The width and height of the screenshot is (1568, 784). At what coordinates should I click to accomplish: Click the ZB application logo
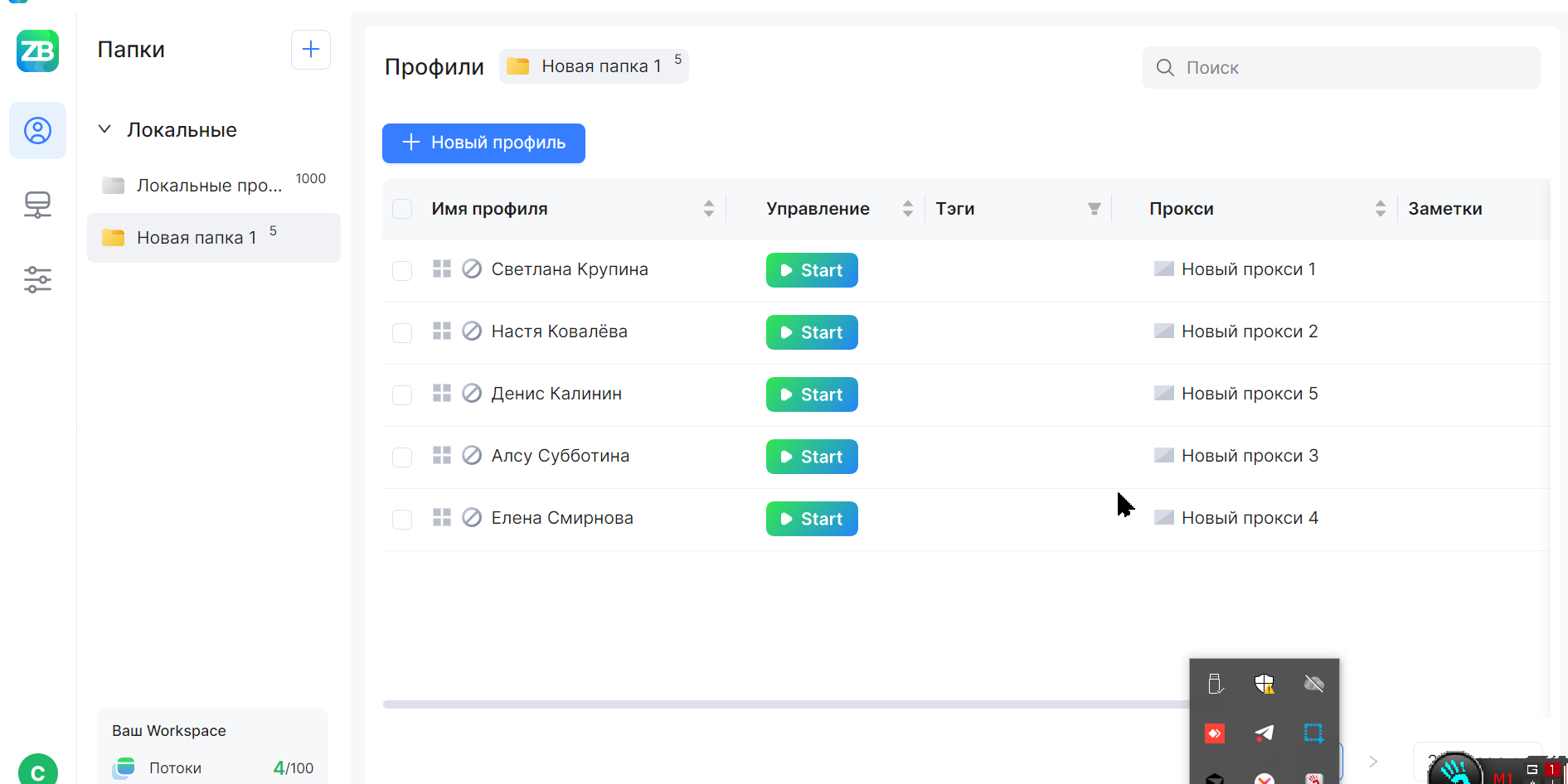click(37, 51)
